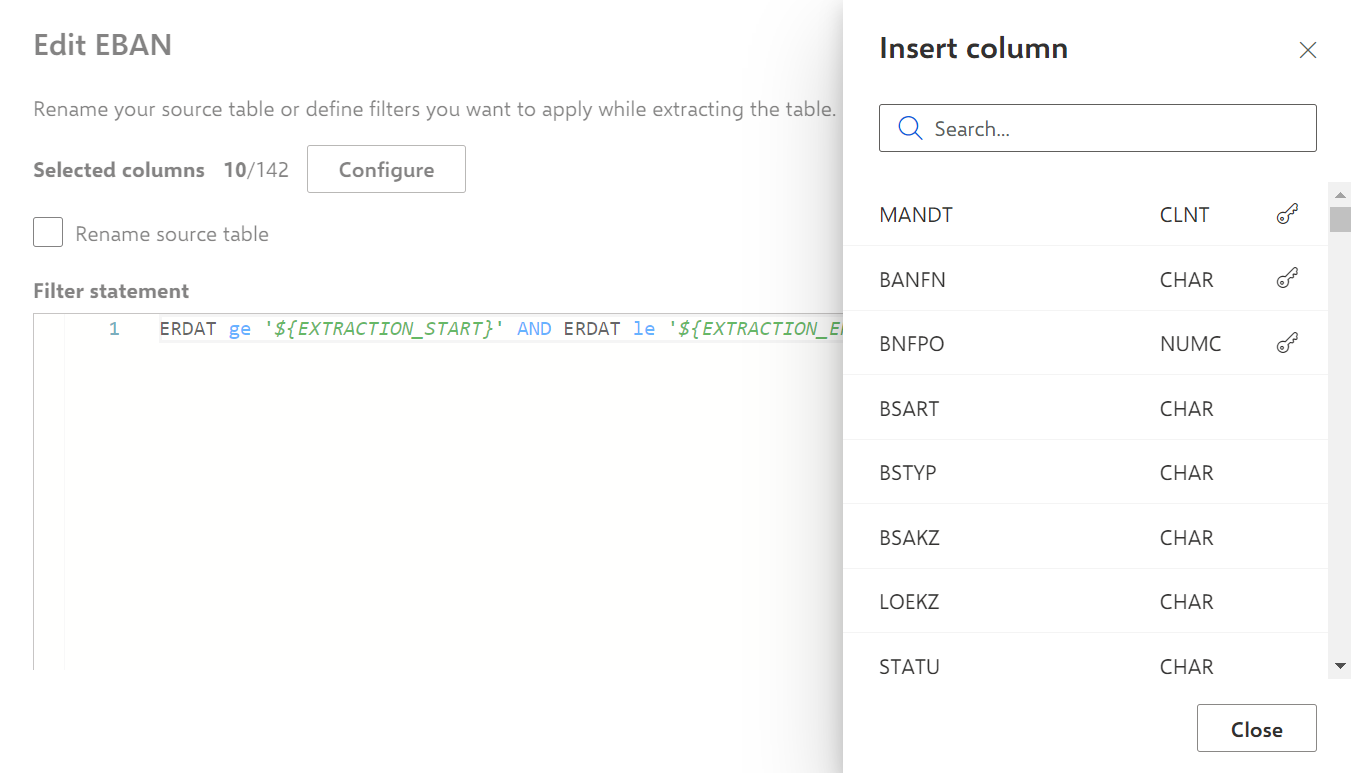Click the key icon beside BNFPO
The image size is (1351, 773).
[1287, 343]
